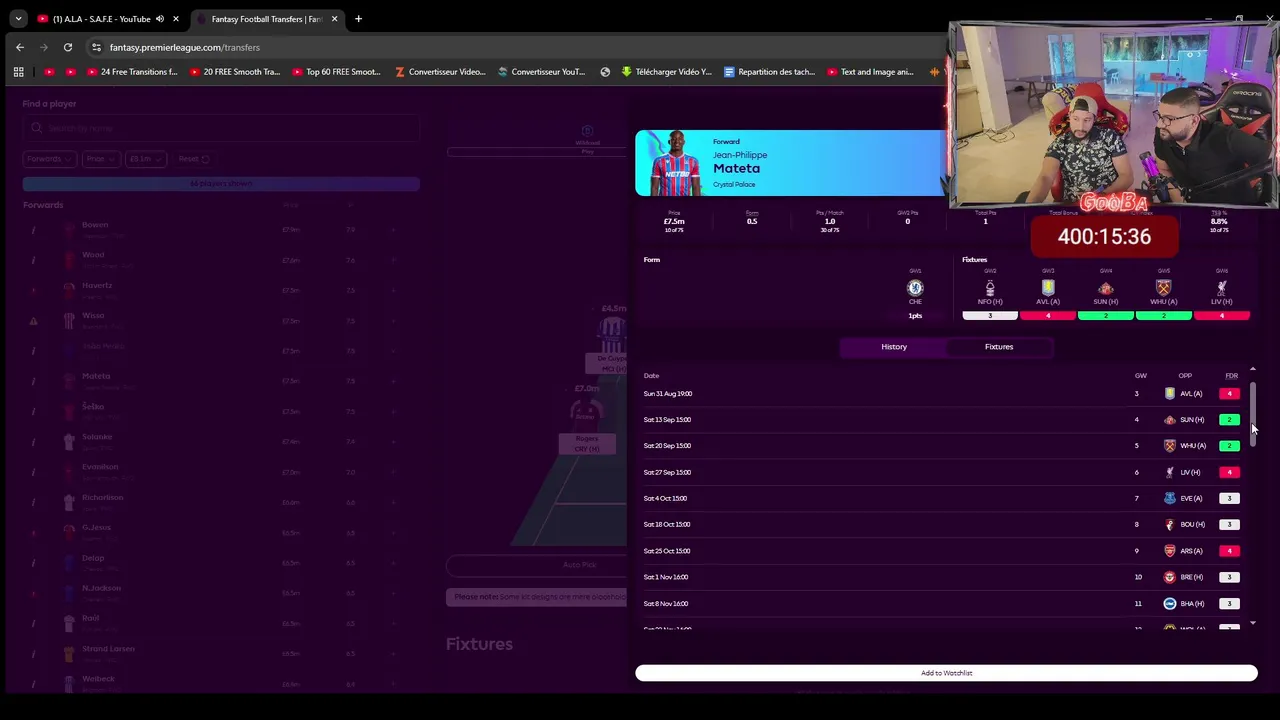Click the Price £7.5m stat
1280x720 pixels.
click(674, 221)
